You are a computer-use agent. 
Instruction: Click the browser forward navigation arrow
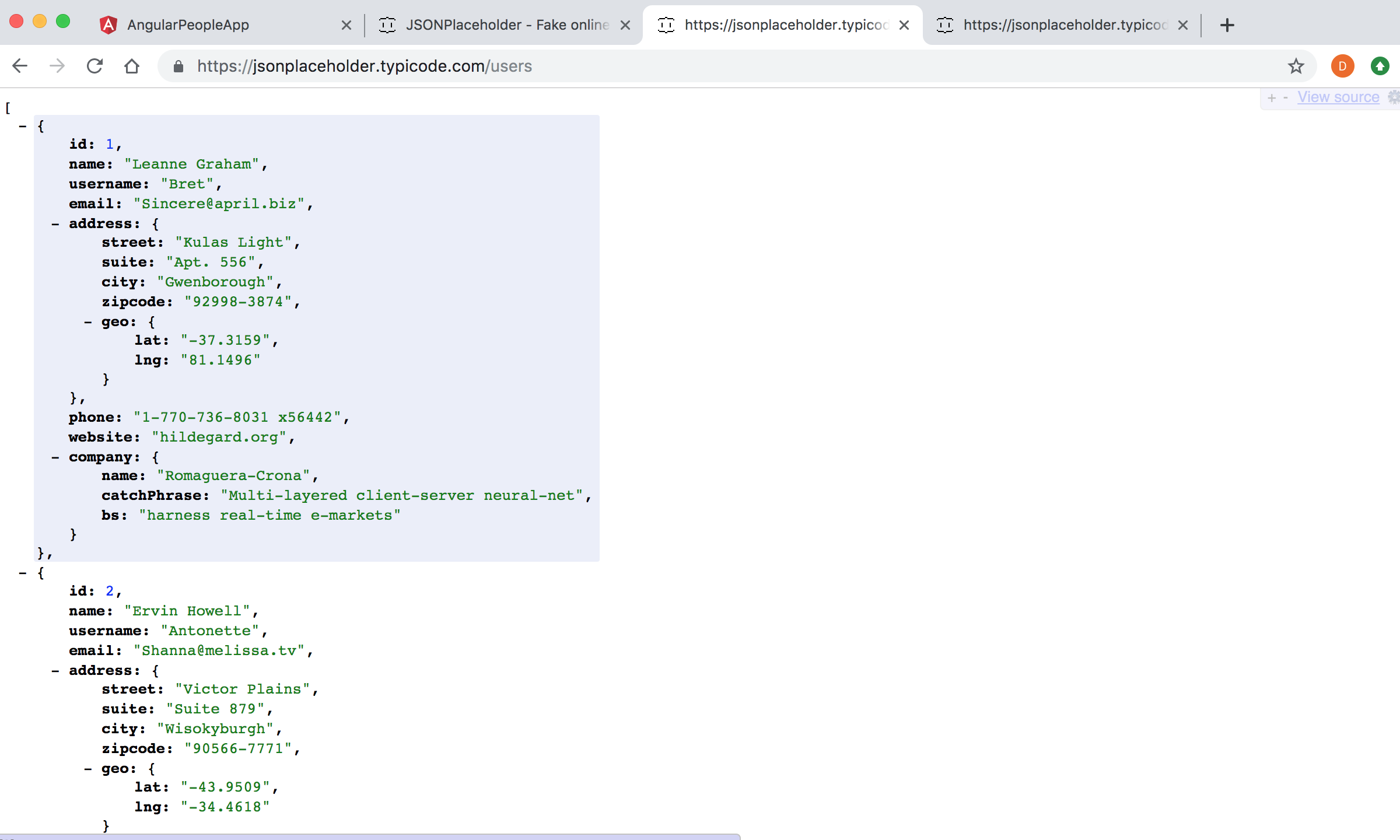(x=57, y=65)
